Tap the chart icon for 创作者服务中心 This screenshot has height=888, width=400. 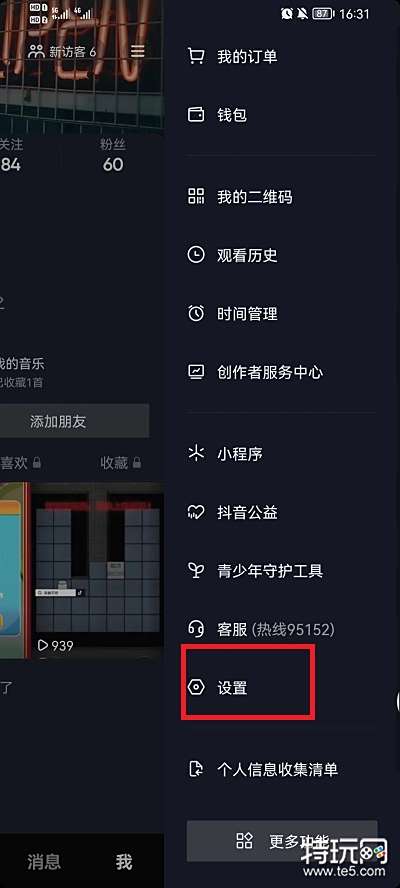pos(195,372)
